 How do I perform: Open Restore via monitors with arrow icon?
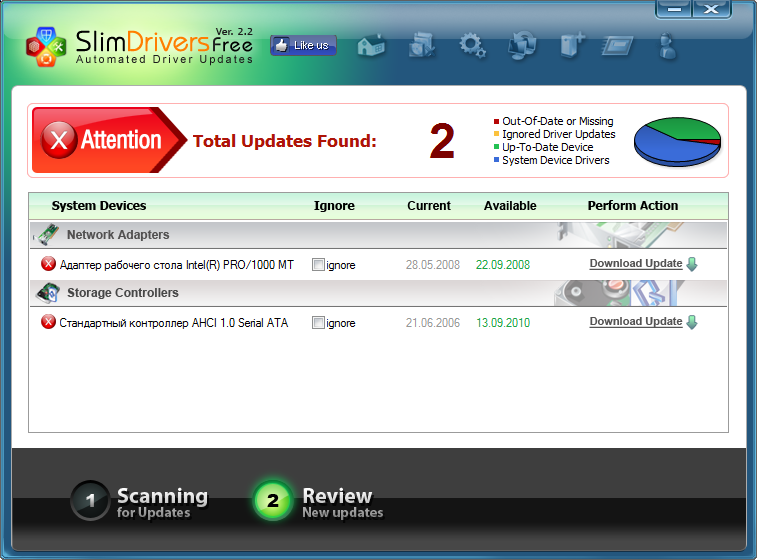click(x=522, y=46)
